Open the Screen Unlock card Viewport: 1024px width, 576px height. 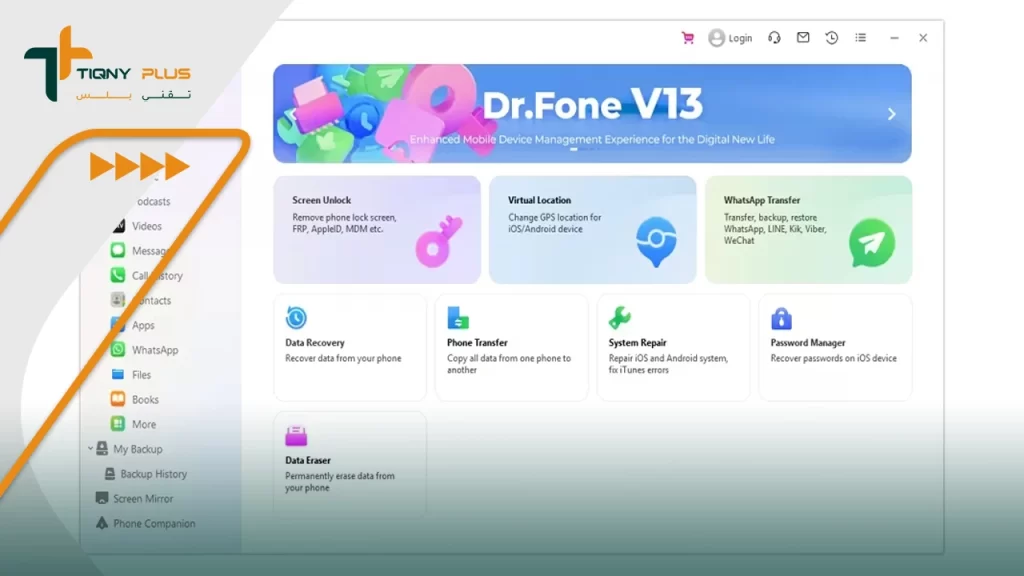376,230
